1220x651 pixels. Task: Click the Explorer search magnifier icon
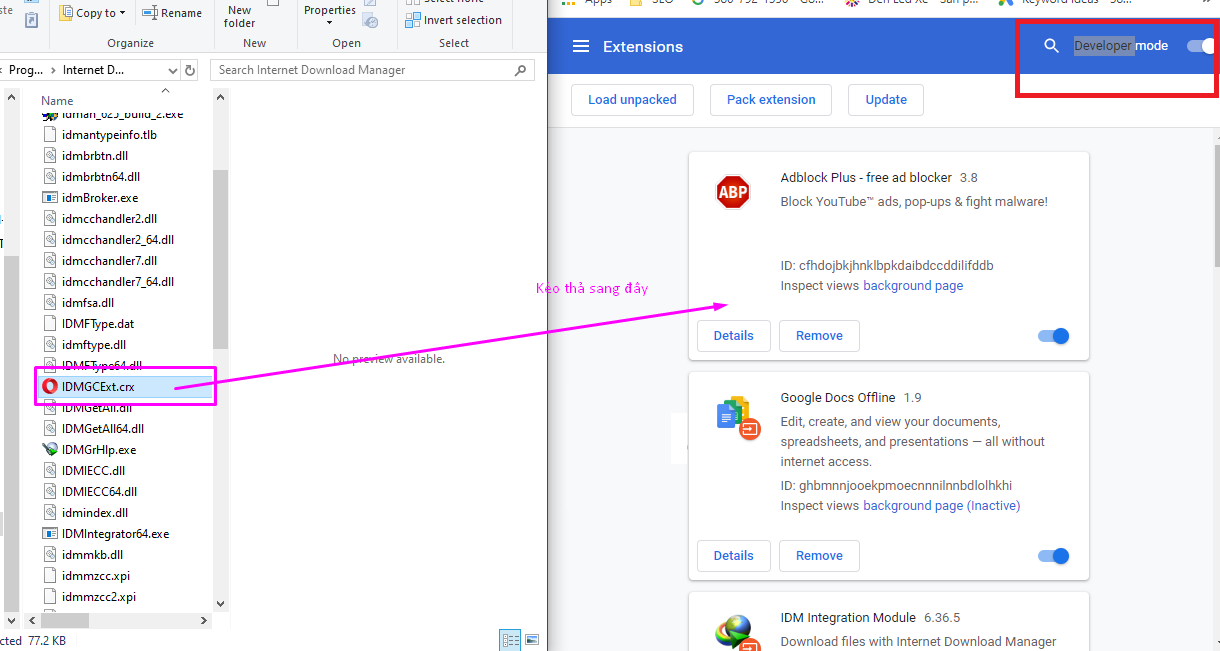pos(521,70)
